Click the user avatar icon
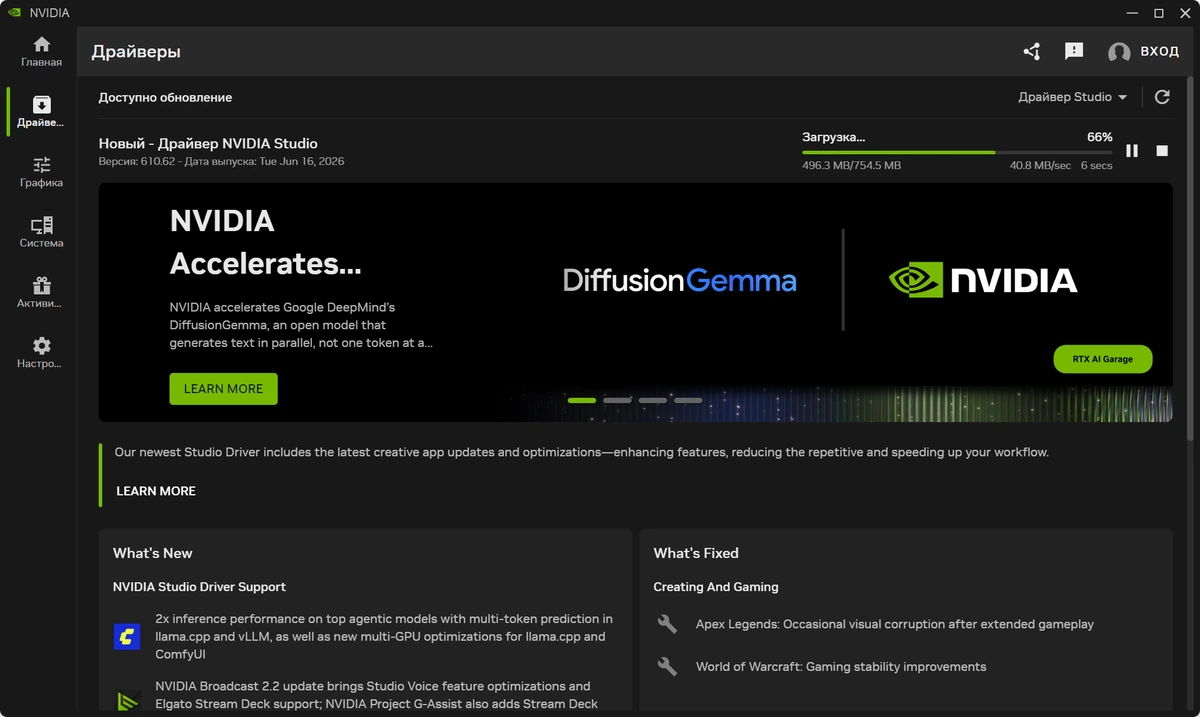Viewport: 1200px width, 717px height. [x=1119, y=52]
